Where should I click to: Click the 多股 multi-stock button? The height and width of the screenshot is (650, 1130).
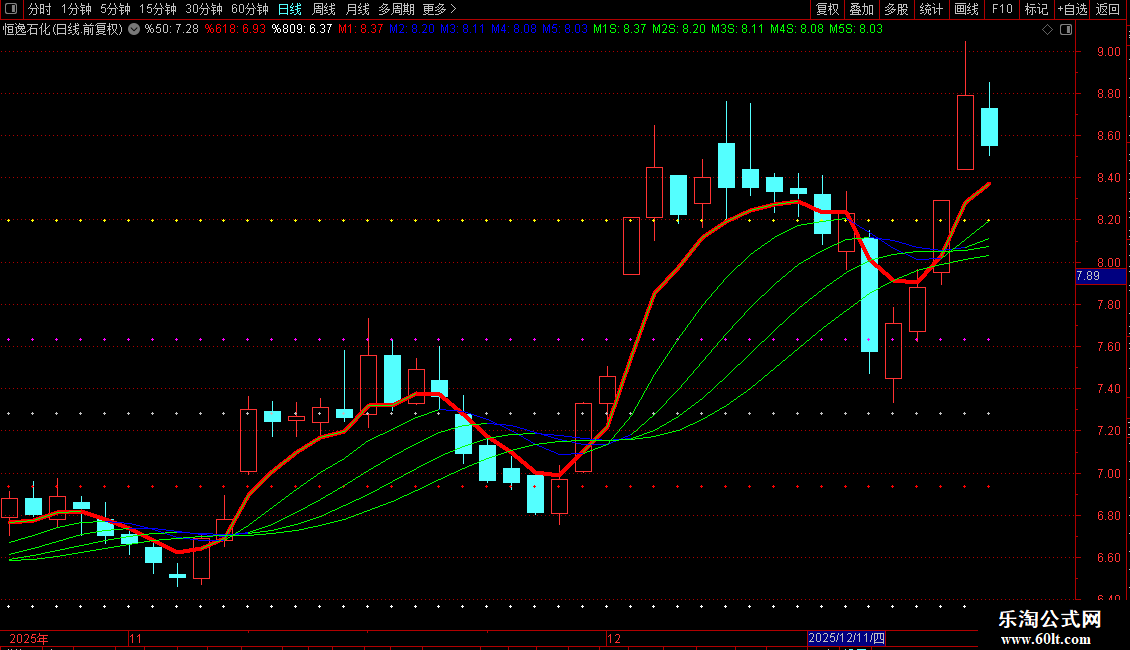[x=896, y=9]
